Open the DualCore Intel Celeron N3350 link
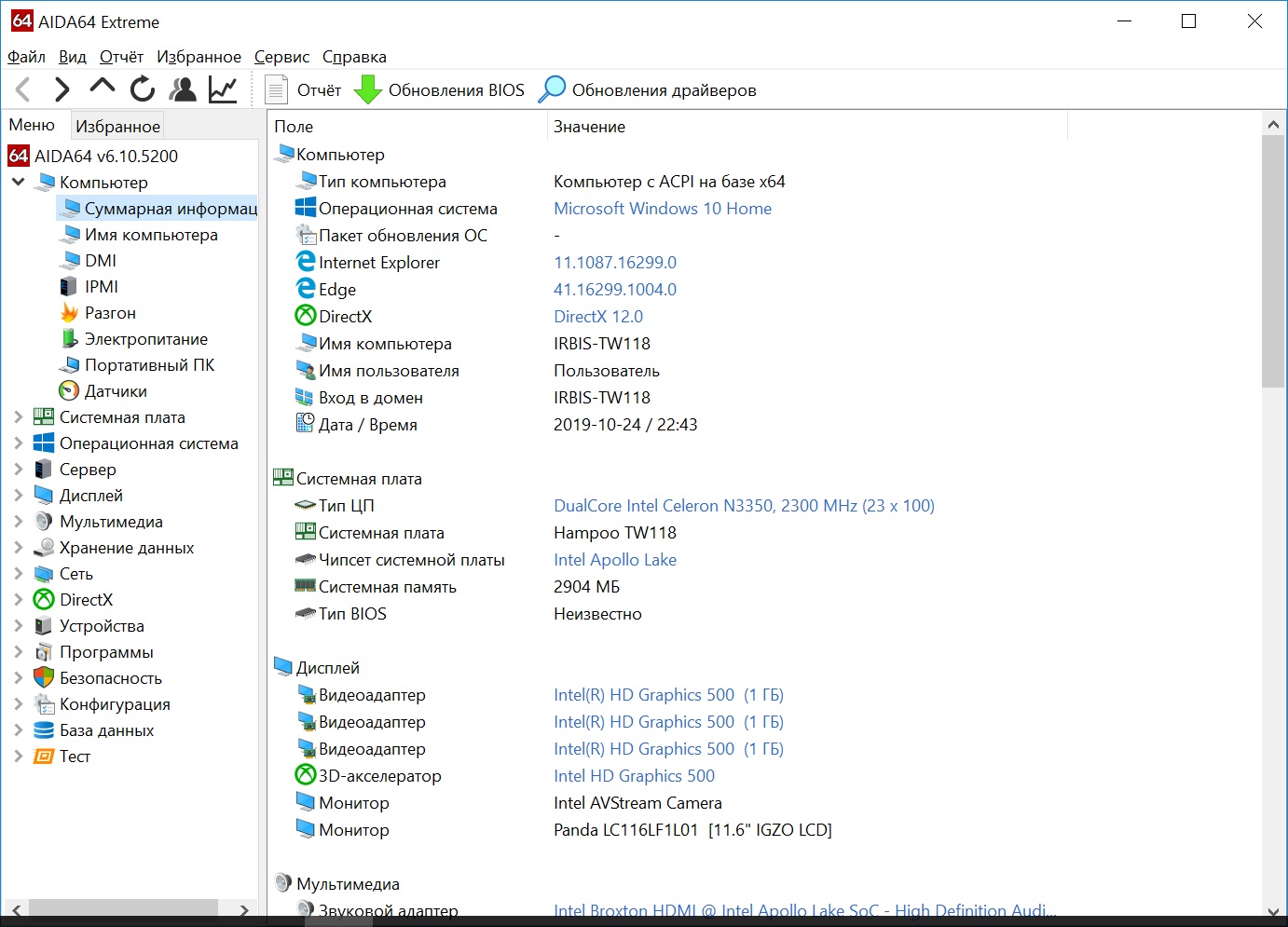This screenshot has width=1288, height=927. click(x=744, y=506)
